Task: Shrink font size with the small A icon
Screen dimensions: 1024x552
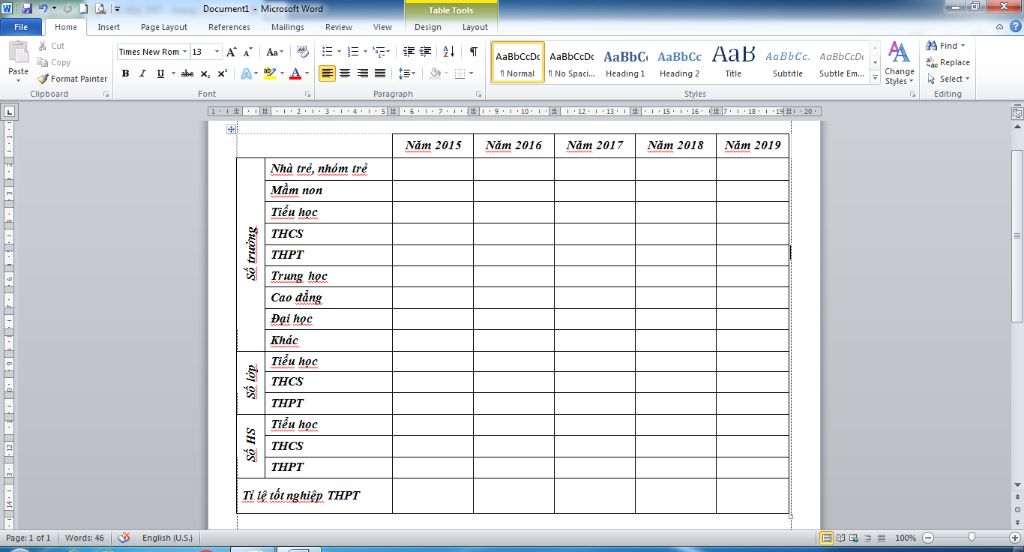Action: click(x=248, y=52)
